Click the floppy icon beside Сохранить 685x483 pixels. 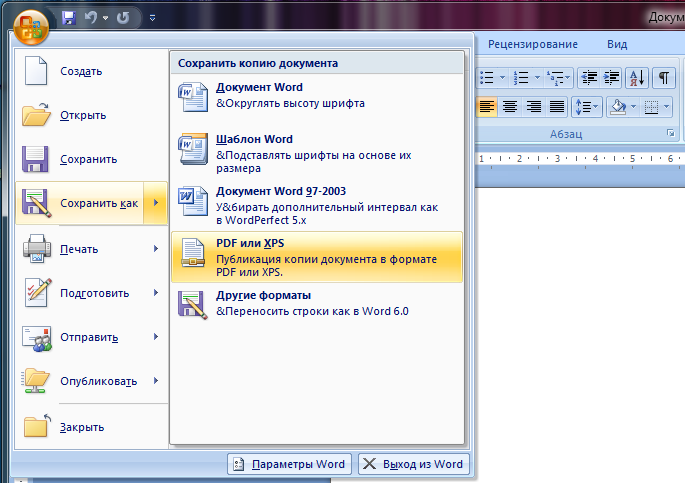pyautogui.click(x=35, y=159)
